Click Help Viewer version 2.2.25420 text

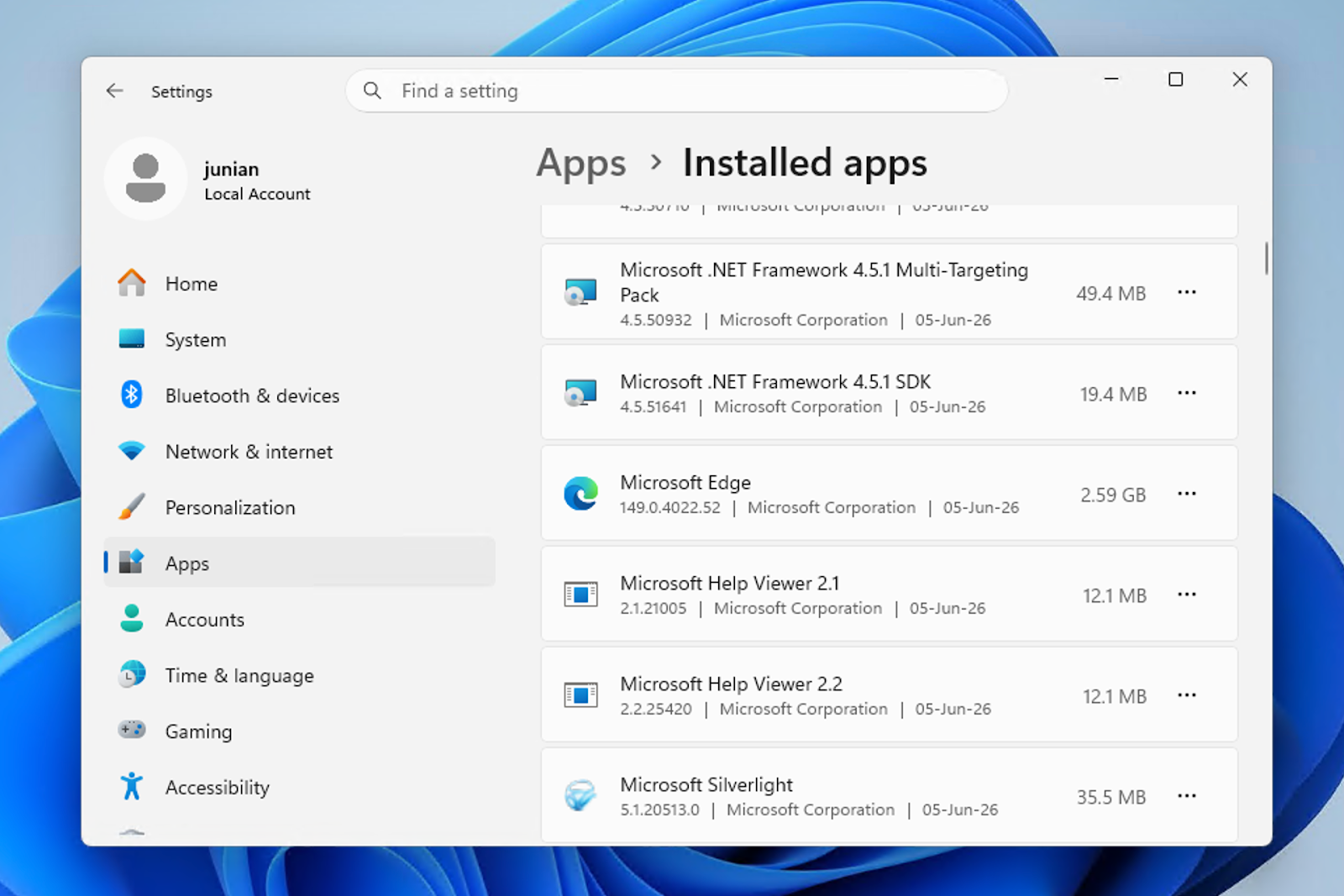pos(656,710)
